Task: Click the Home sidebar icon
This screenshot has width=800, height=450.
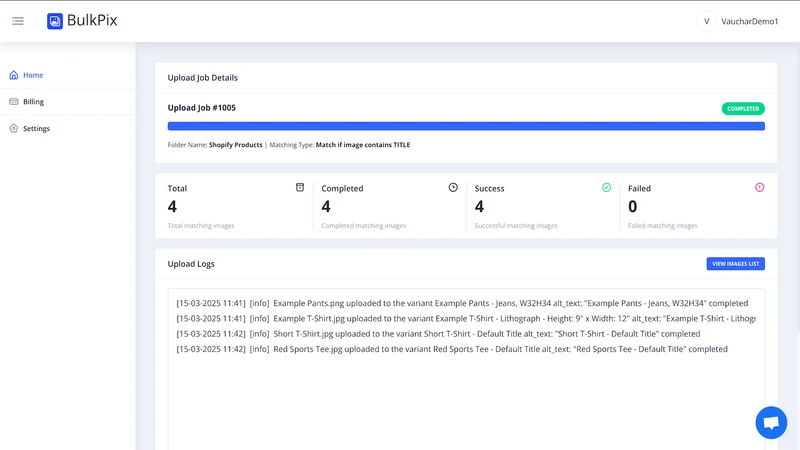Action: point(14,75)
